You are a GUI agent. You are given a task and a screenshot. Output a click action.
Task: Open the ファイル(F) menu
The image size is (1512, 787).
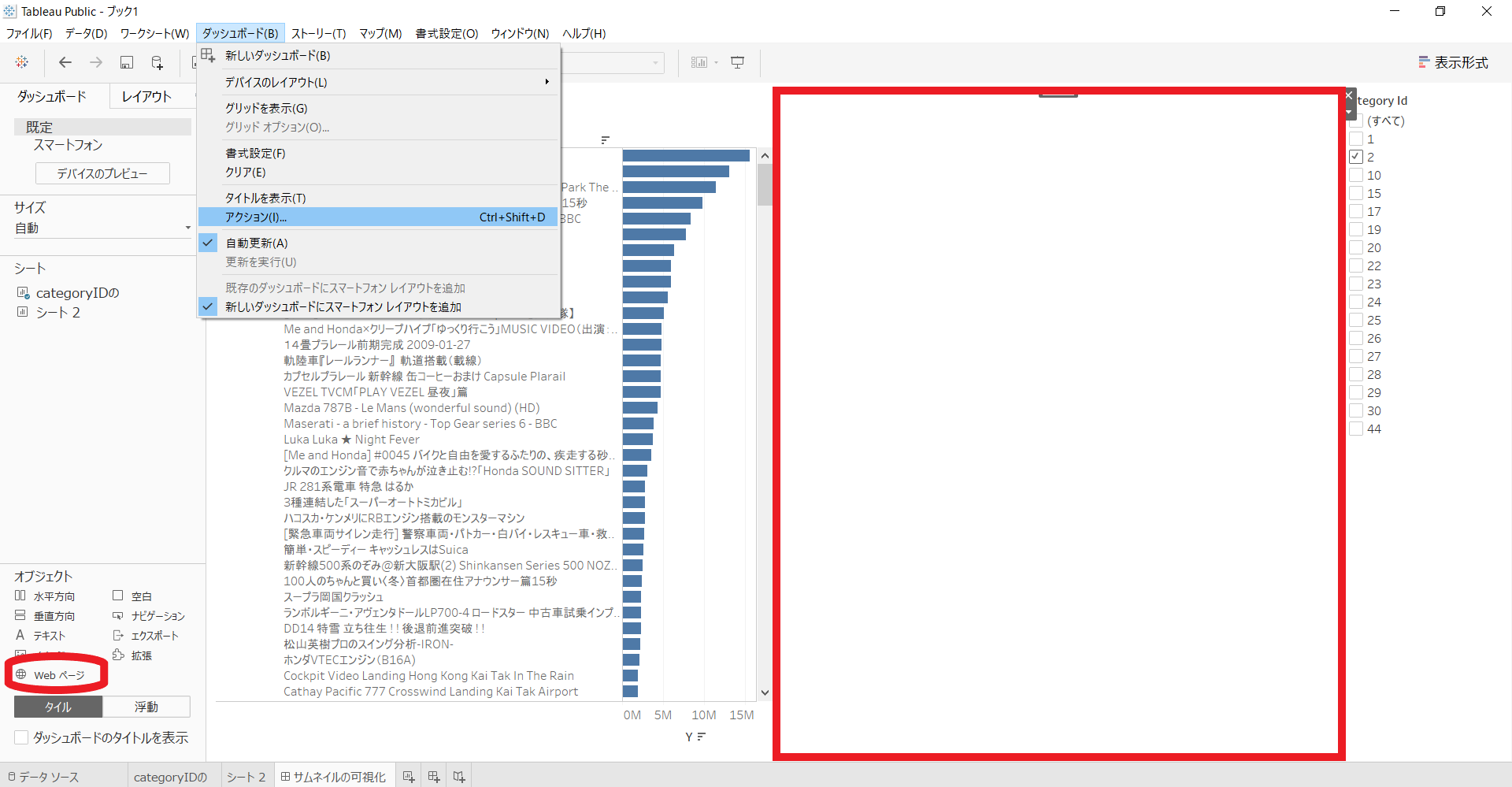29,33
